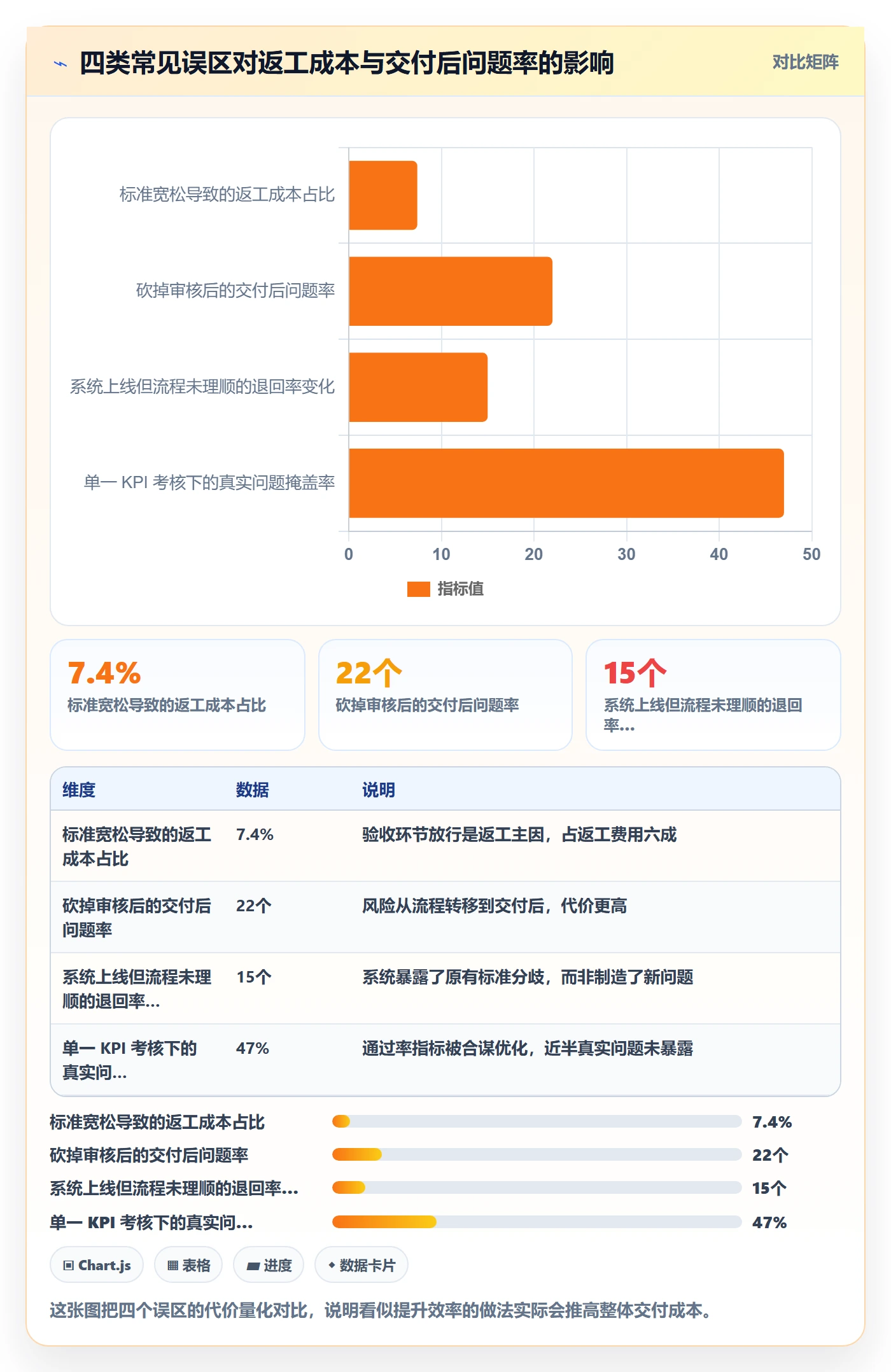This screenshot has width=891, height=1372.
Task: Click the 单一 KPI 考核下的真实问题掩盖率 chart bar
Action: point(566,483)
